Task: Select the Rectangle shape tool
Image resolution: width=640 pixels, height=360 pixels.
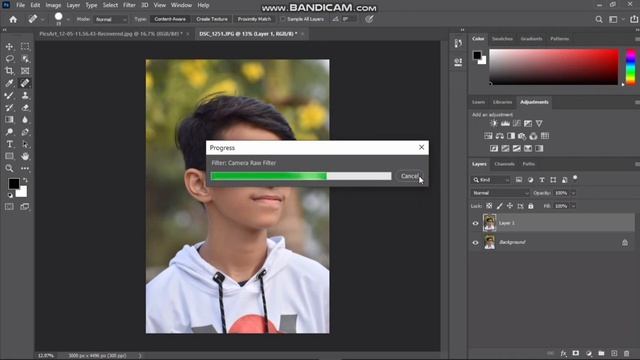Action: pos(9,156)
